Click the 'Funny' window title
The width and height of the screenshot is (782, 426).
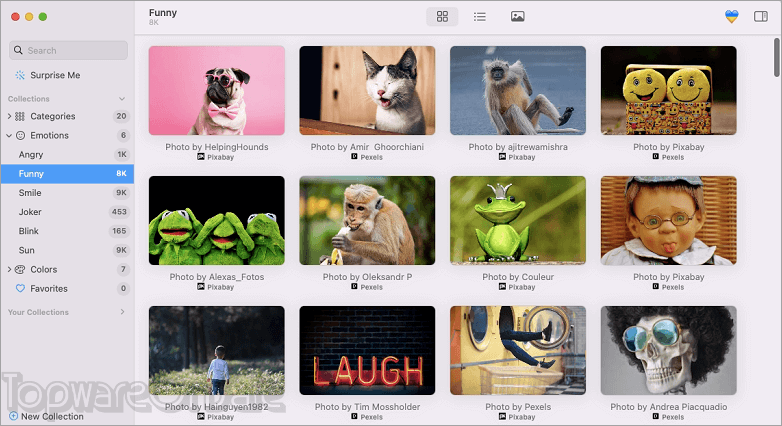pos(163,13)
